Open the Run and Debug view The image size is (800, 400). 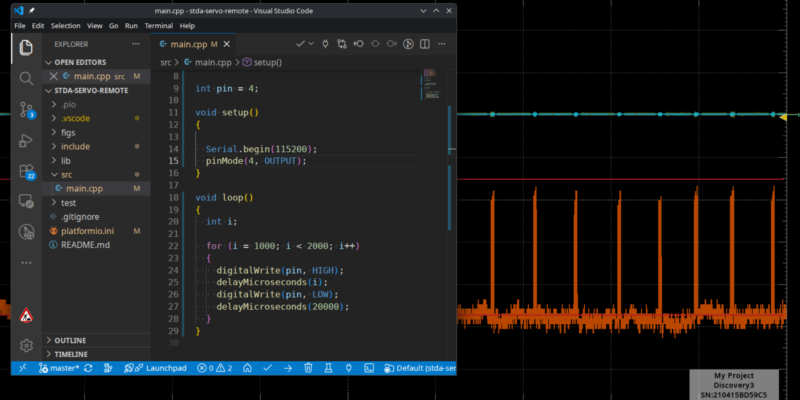27,141
